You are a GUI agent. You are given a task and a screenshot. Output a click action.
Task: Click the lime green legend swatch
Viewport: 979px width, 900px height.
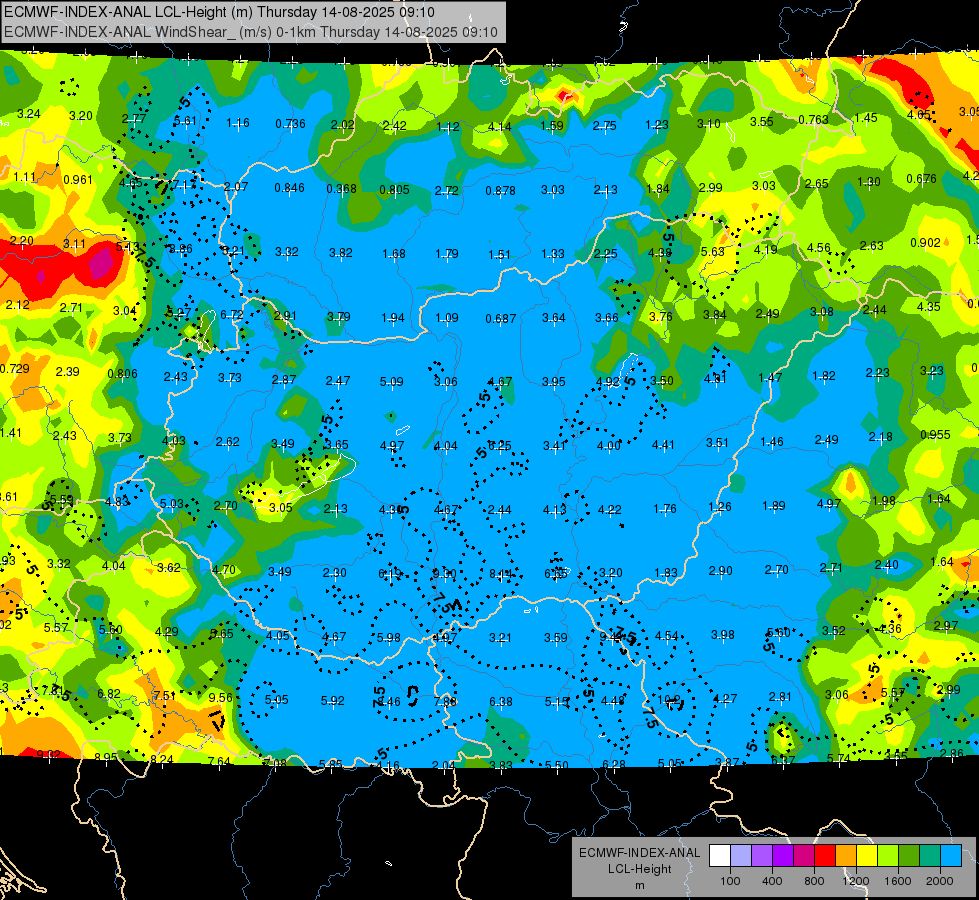[x=888, y=856]
